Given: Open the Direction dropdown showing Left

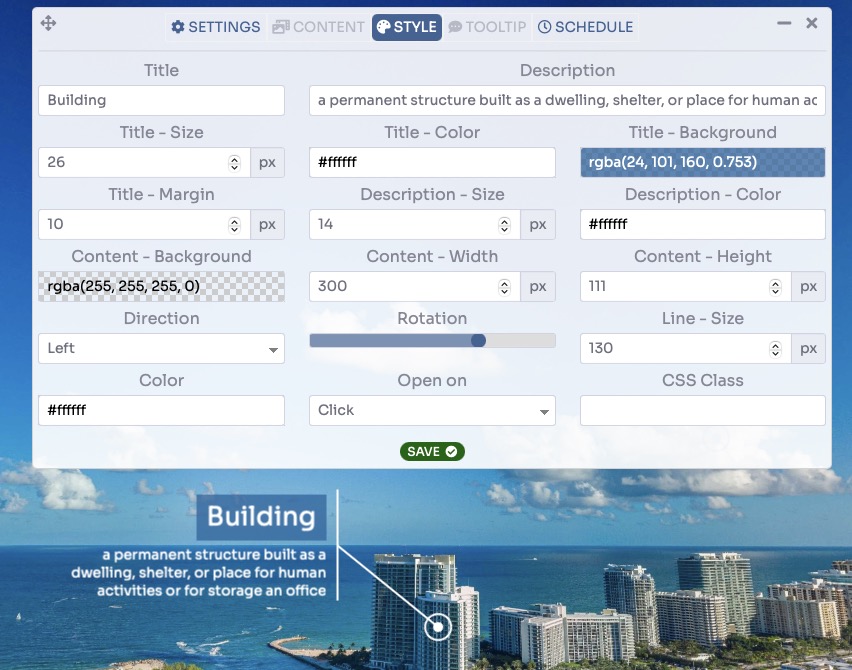Looking at the screenshot, I should pos(160,348).
